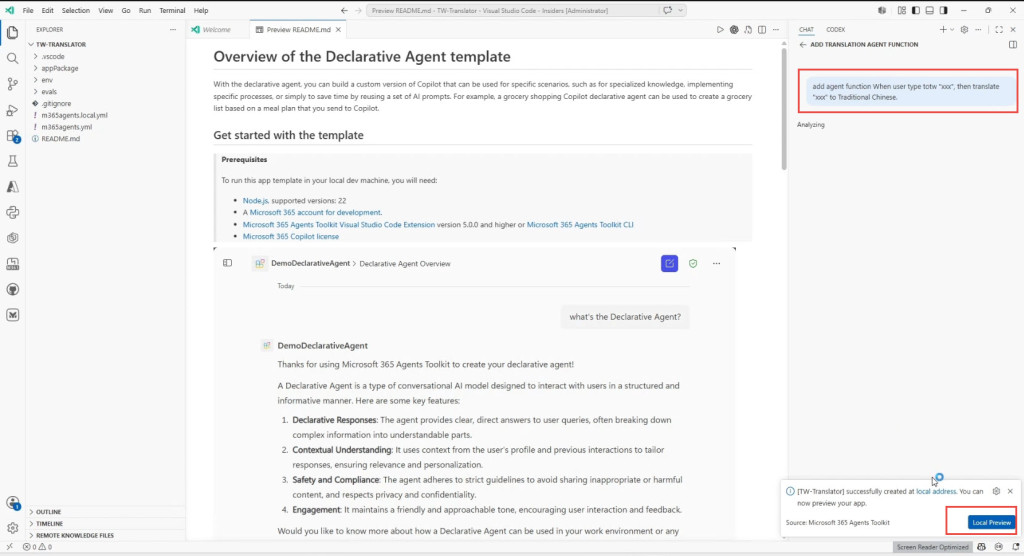This screenshot has height=556, width=1024.
Task: Open the Accounts icon in activity bar
Action: [x=12, y=502]
